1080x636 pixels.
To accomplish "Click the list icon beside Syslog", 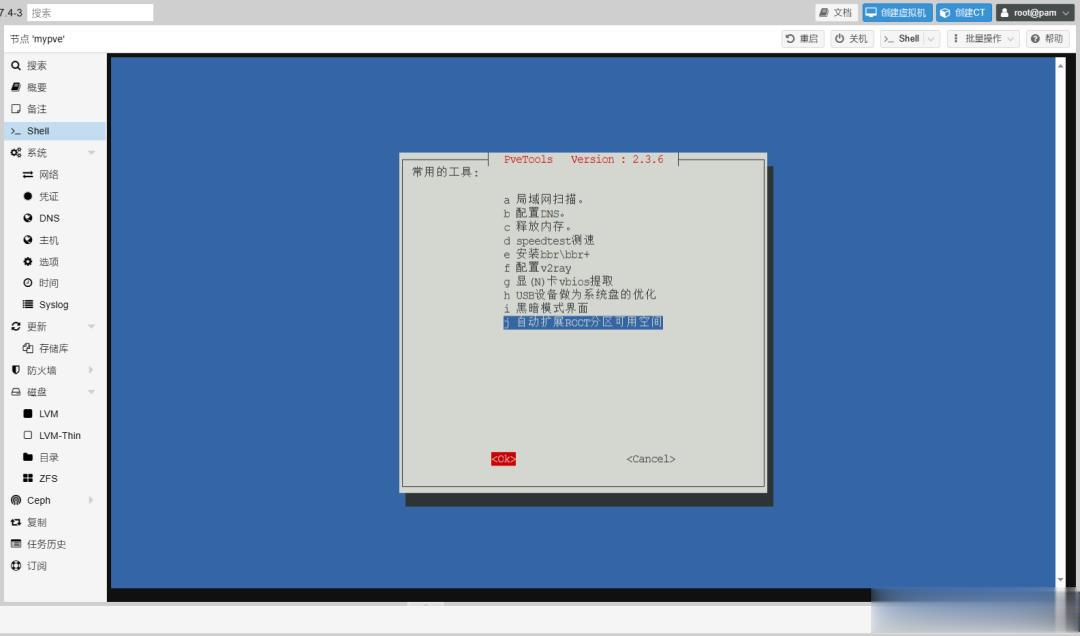I will 28,304.
